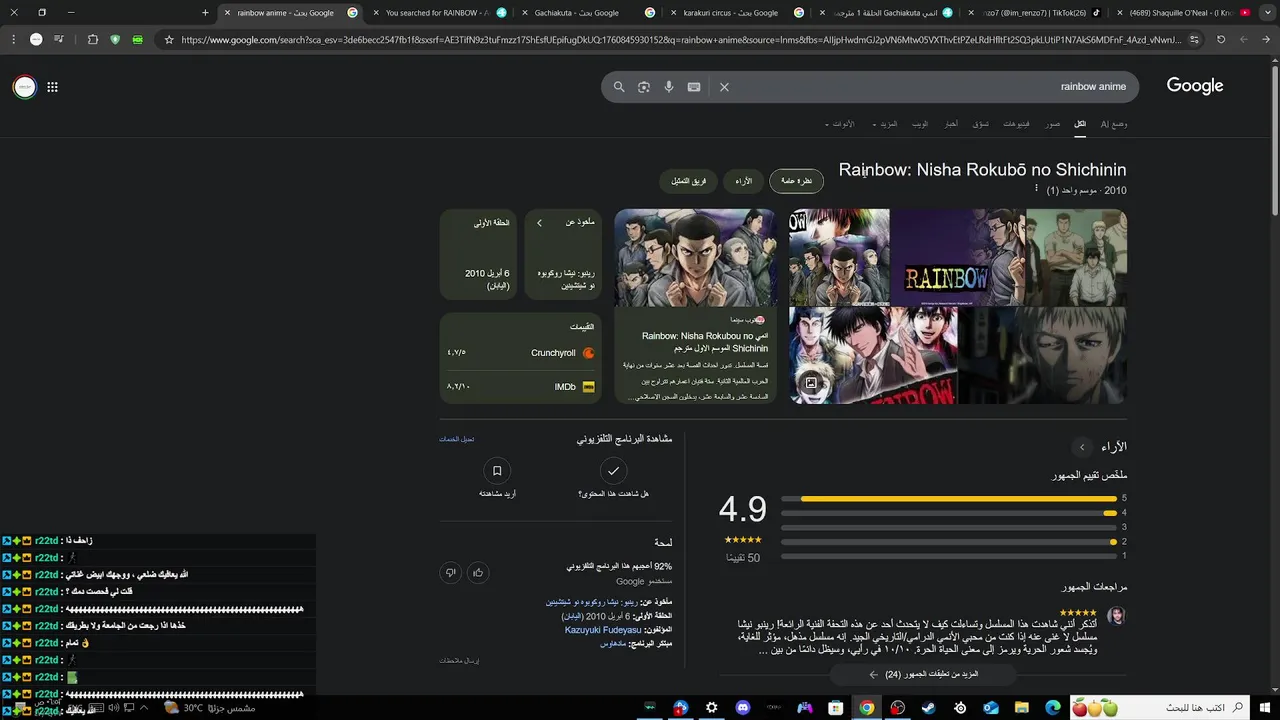Bookmark this page with star icon
Viewport: 1280px width, 720px height.
(169, 40)
